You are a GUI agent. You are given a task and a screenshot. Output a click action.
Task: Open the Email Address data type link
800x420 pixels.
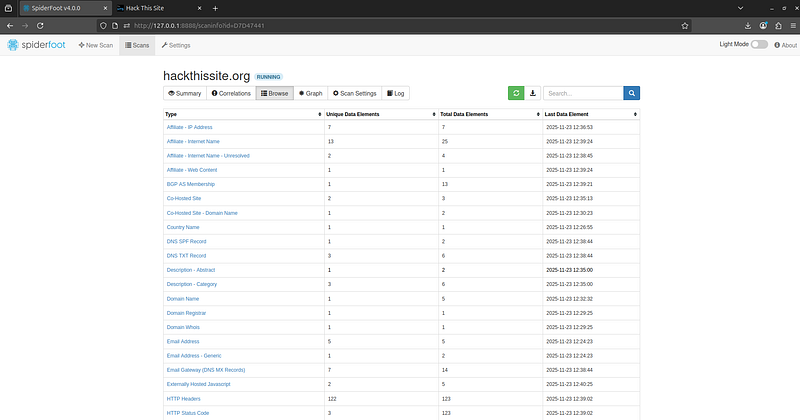click(x=183, y=341)
